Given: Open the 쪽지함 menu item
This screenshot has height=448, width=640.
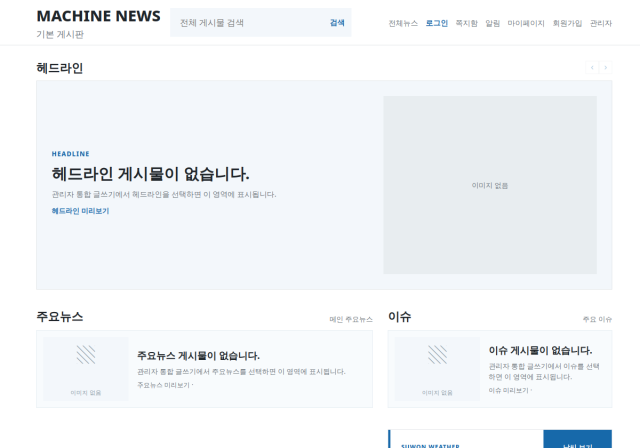Looking at the screenshot, I should (x=467, y=23).
